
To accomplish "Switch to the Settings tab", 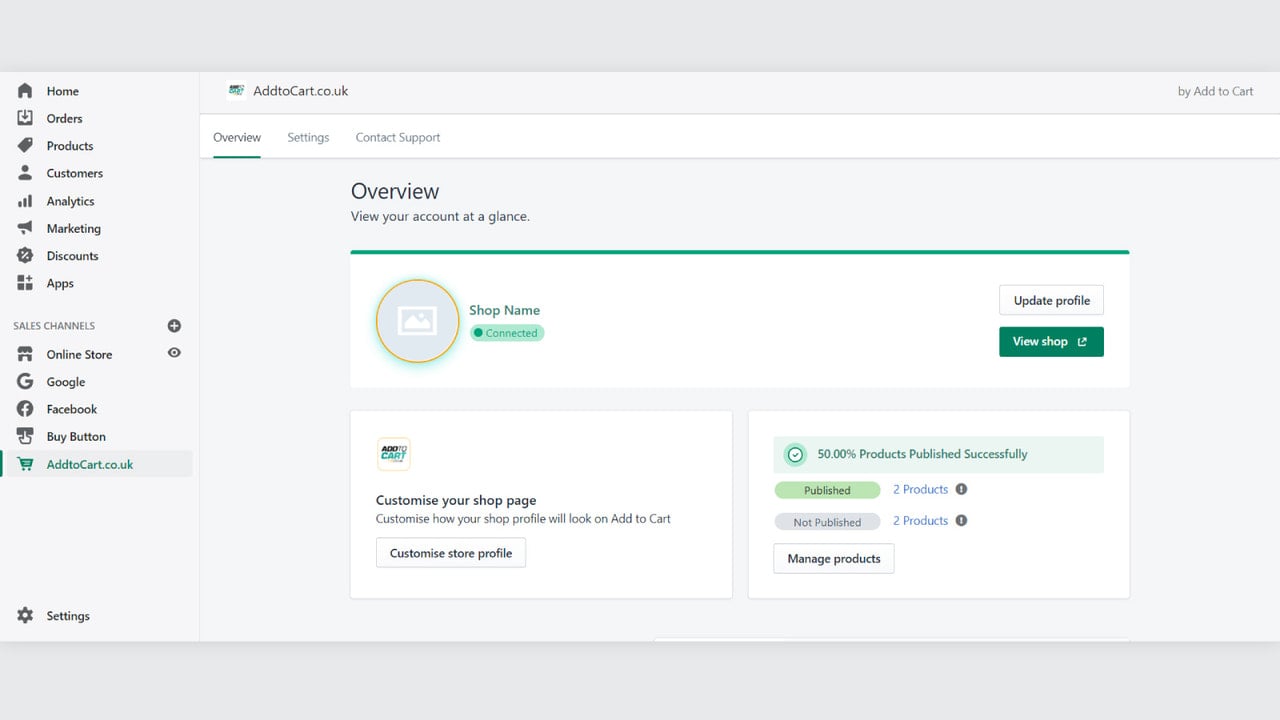I will [308, 137].
